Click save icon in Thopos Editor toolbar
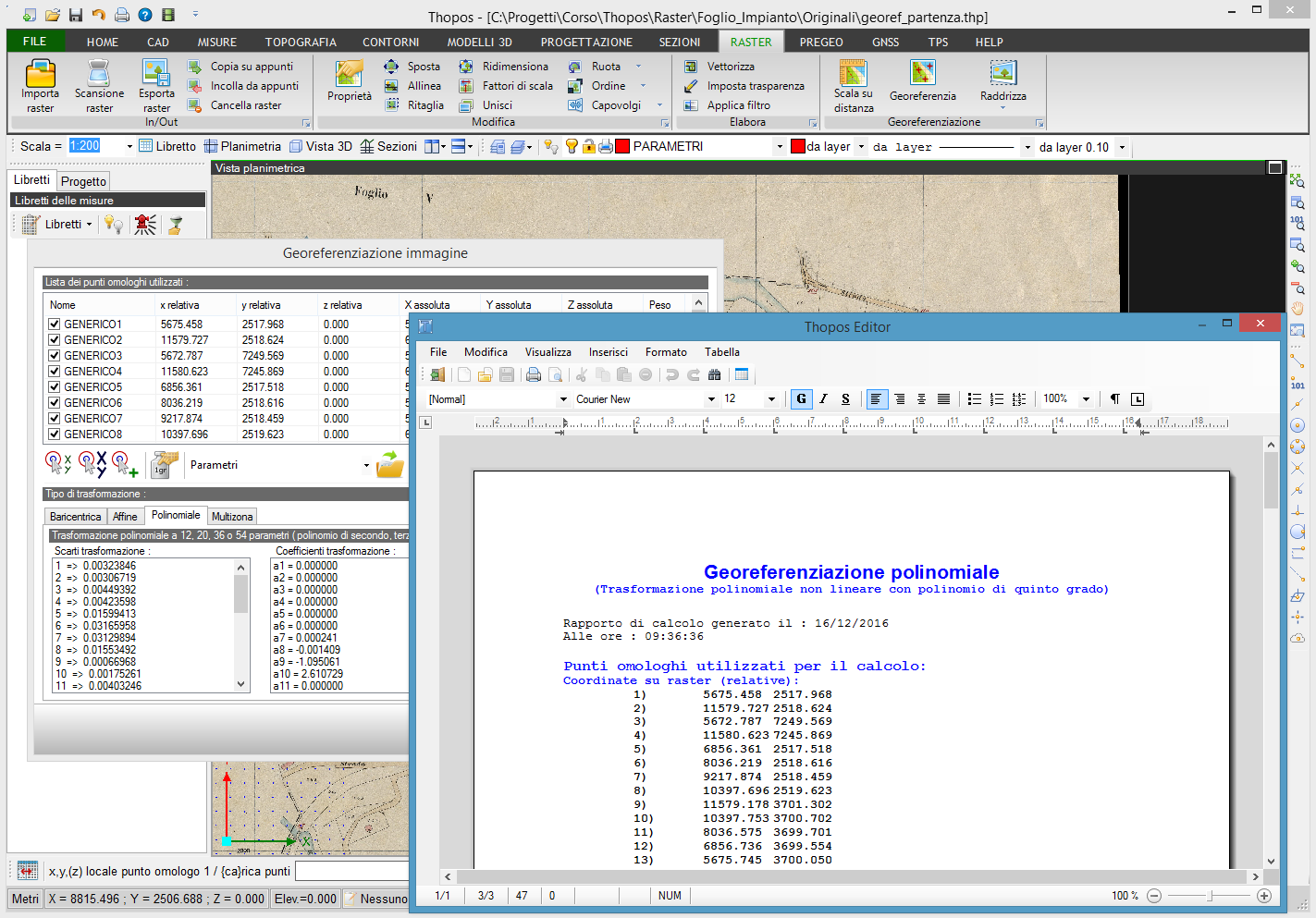This screenshot has width=1316, height=918. 507,374
